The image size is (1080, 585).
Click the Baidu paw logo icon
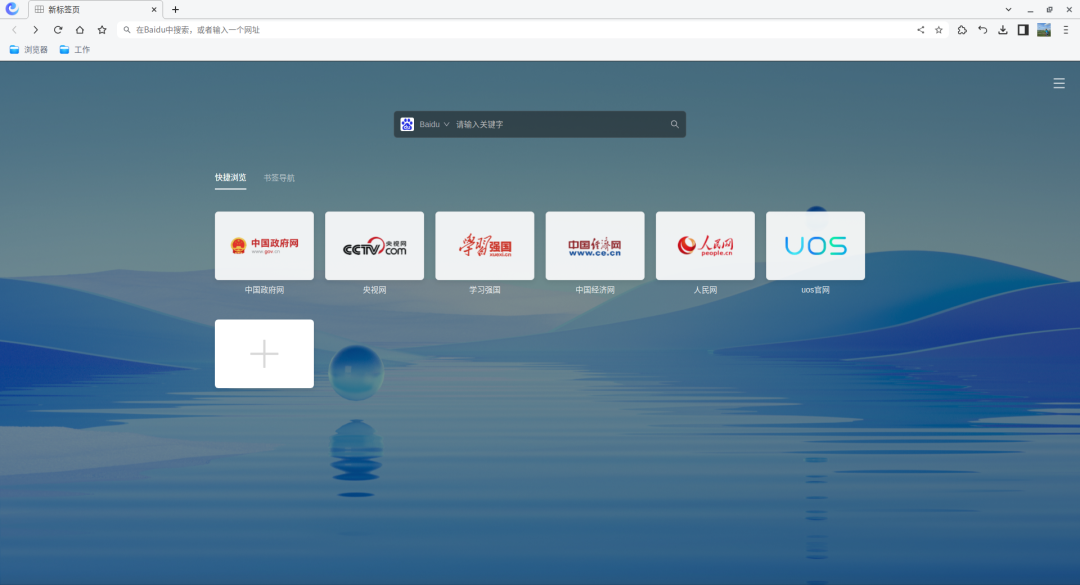pyautogui.click(x=407, y=124)
